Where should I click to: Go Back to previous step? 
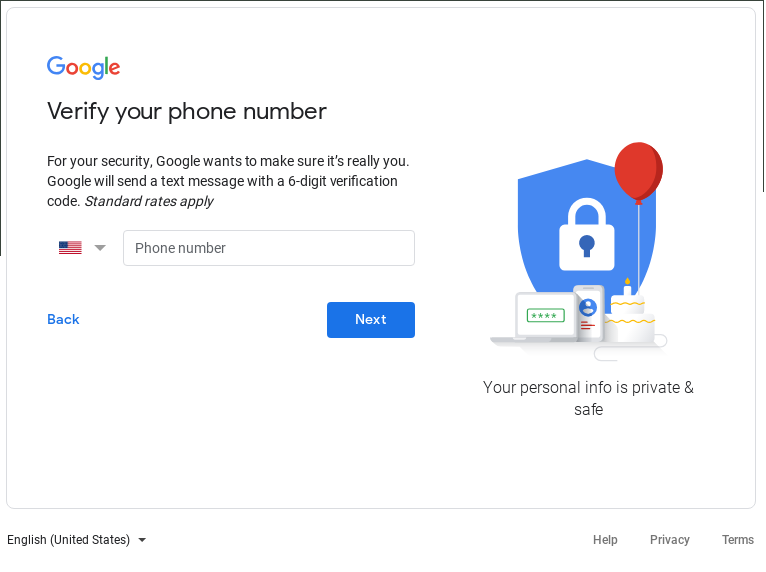coord(63,319)
